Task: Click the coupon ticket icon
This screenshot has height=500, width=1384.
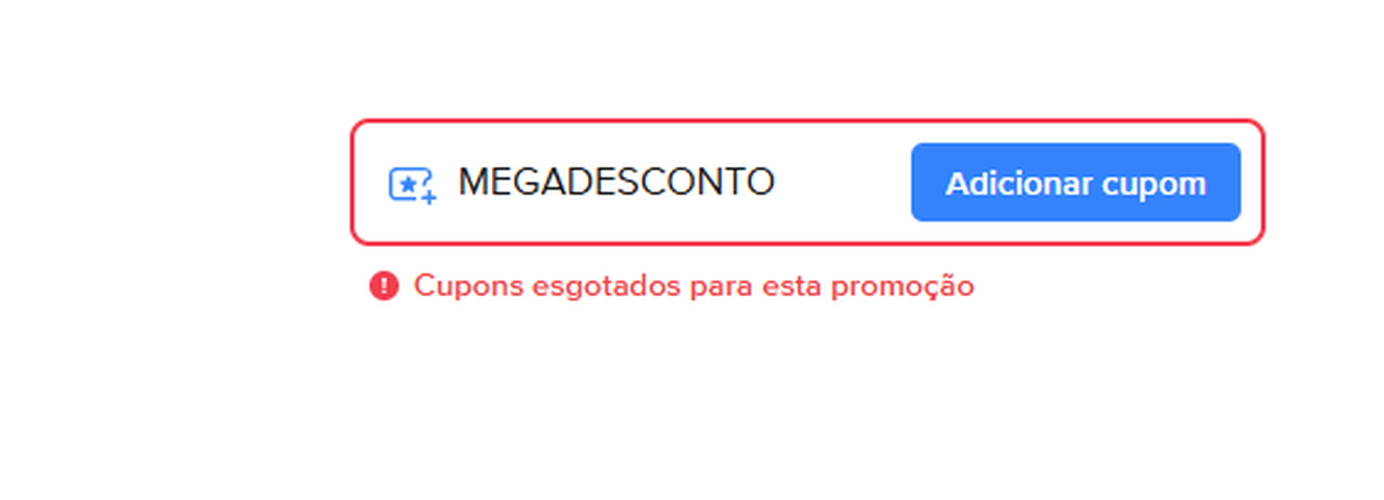Action: pyautogui.click(x=412, y=185)
